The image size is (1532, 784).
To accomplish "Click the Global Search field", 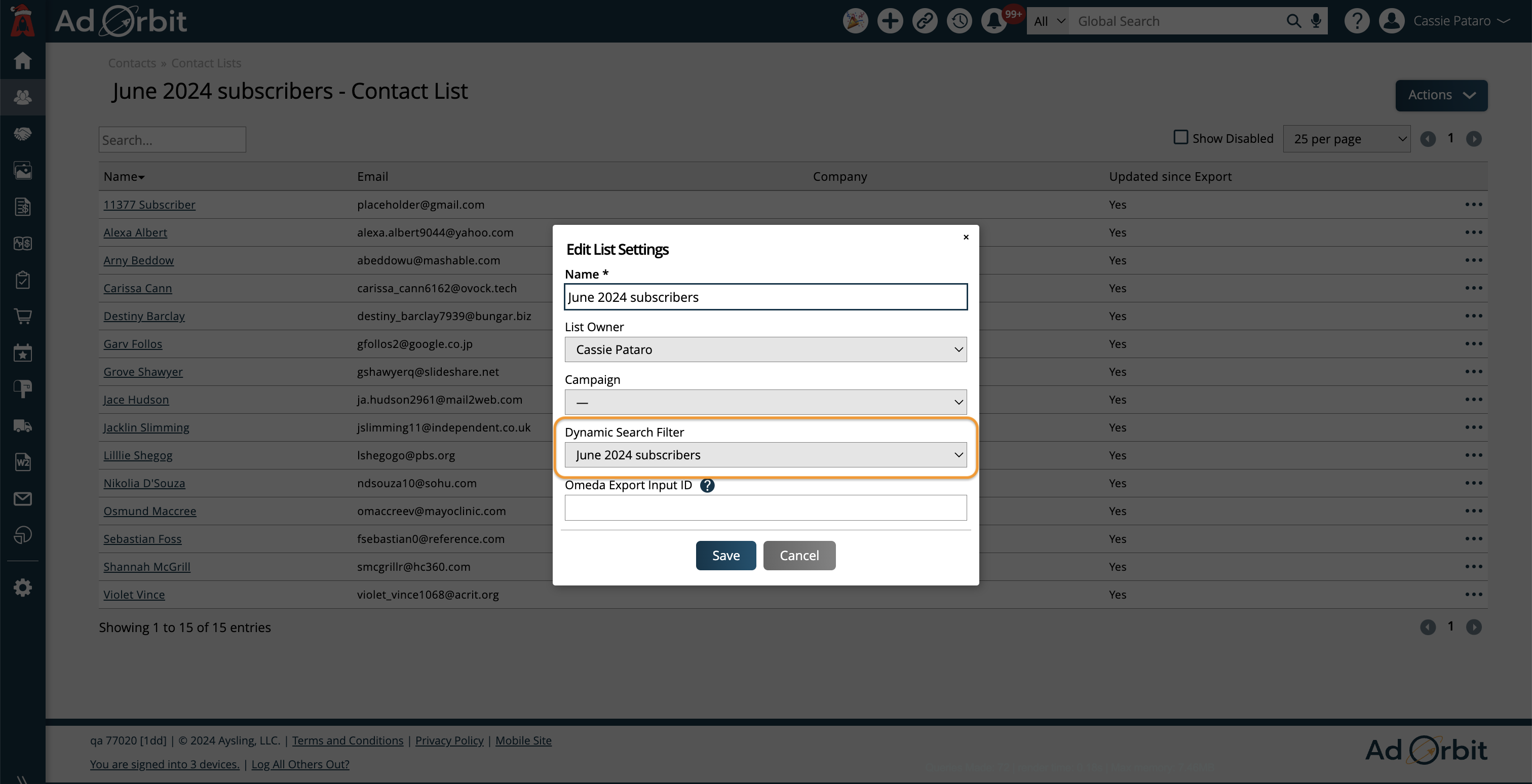I will [x=1177, y=21].
